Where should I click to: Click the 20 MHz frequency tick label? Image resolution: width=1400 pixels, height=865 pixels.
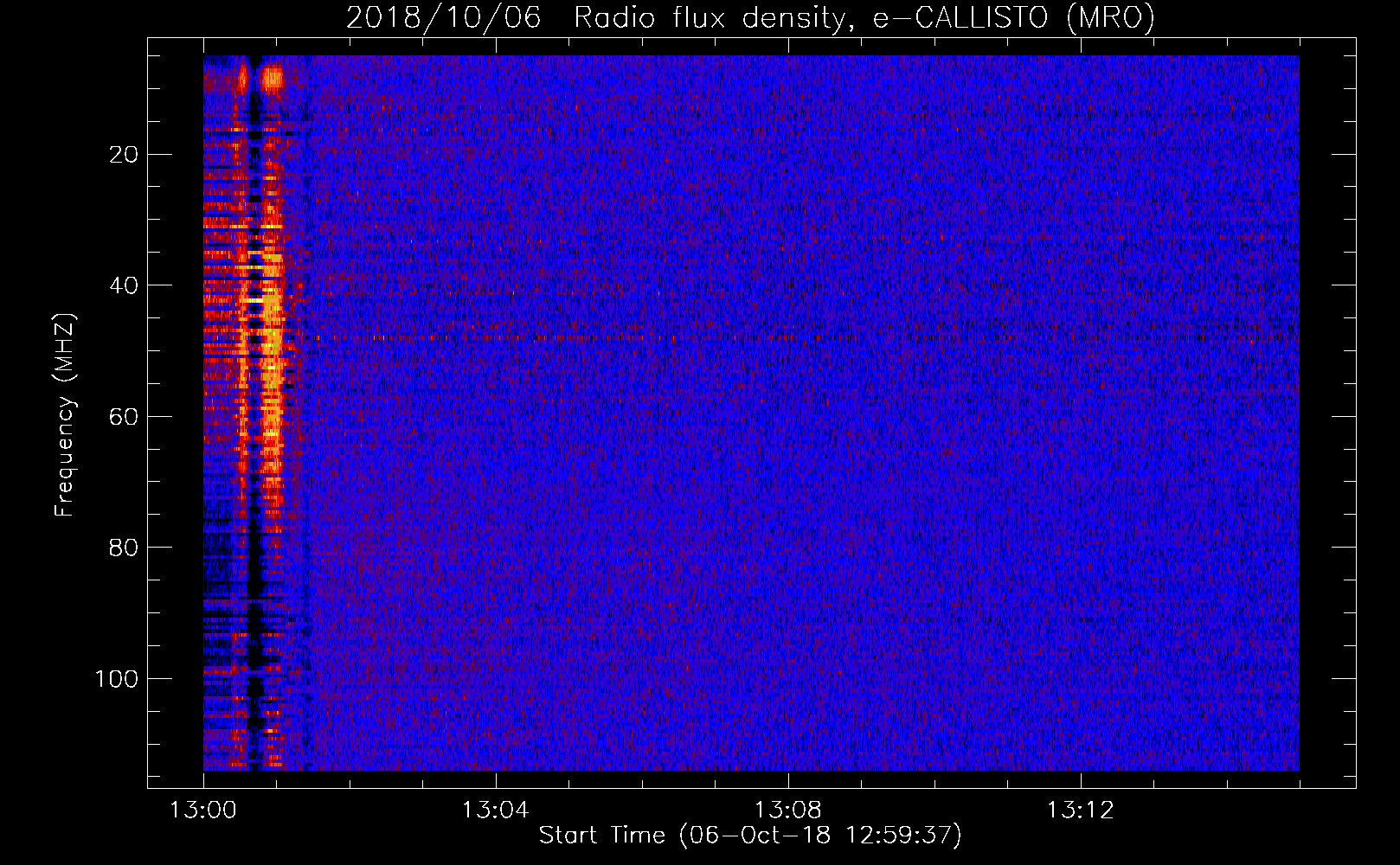tap(125, 155)
